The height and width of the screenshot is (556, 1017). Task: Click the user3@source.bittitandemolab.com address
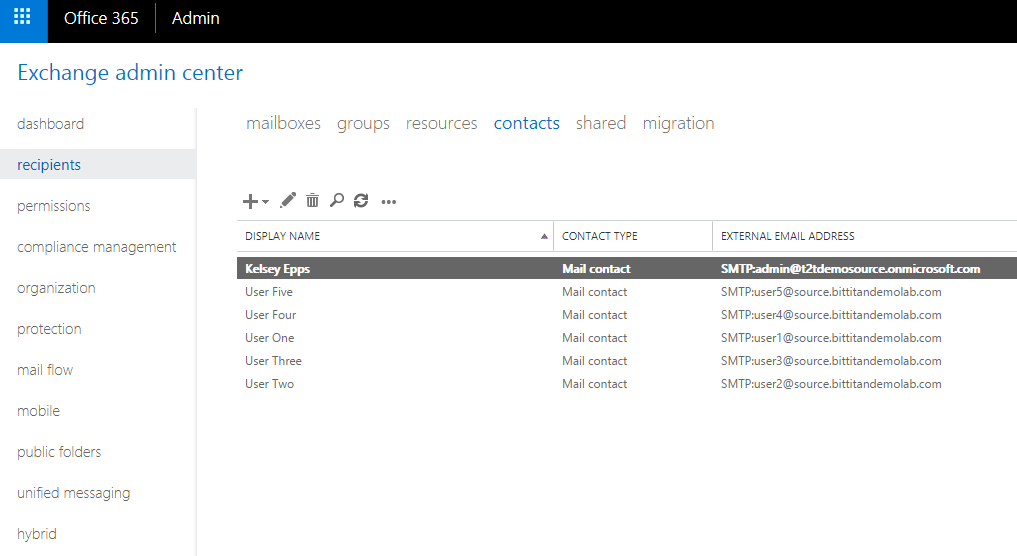coord(832,361)
